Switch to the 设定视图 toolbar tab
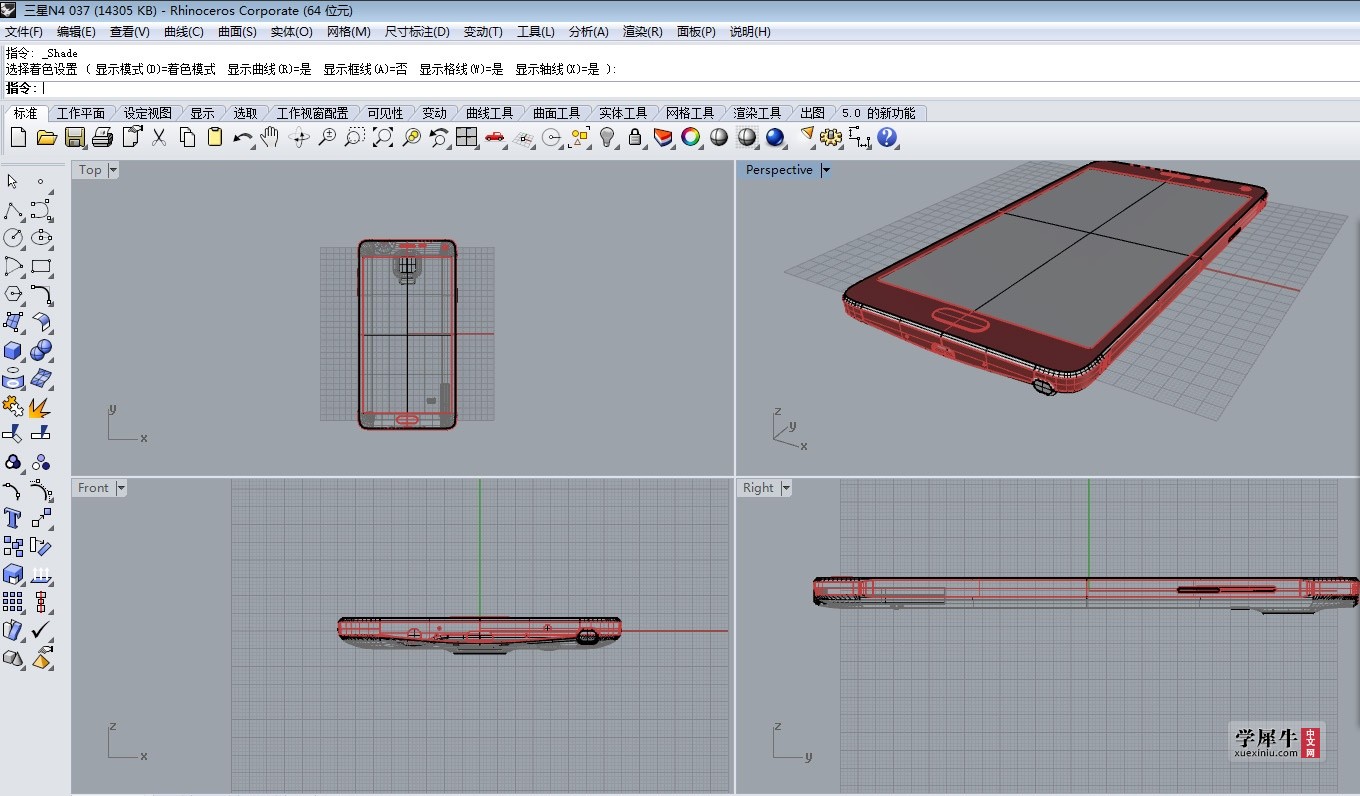The image size is (1360, 796). coord(148,113)
